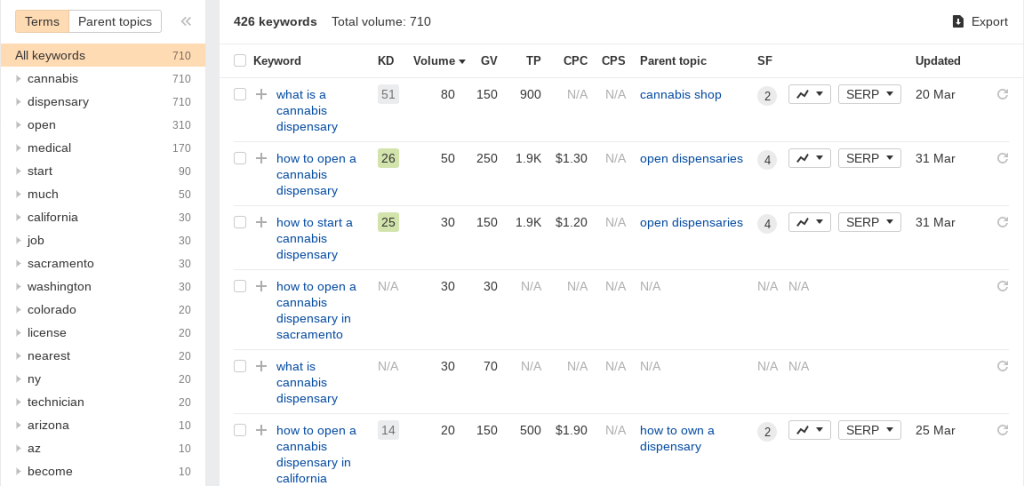Tick the select-all checkbox in Keyword header
This screenshot has width=1024, height=486.
pyautogui.click(x=240, y=61)
